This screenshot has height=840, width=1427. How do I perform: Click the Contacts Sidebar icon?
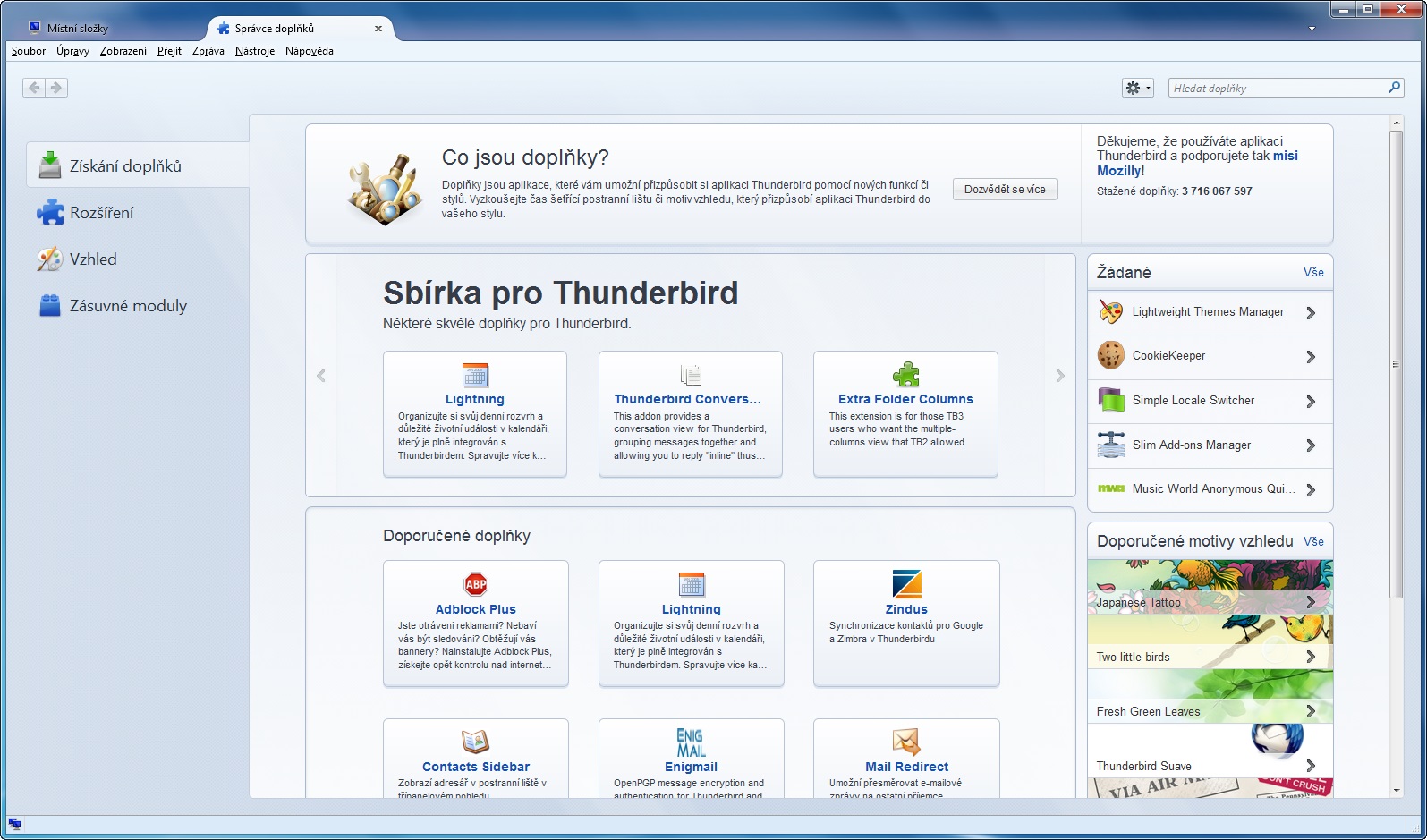pyautogui.click(x=475, y=742)
